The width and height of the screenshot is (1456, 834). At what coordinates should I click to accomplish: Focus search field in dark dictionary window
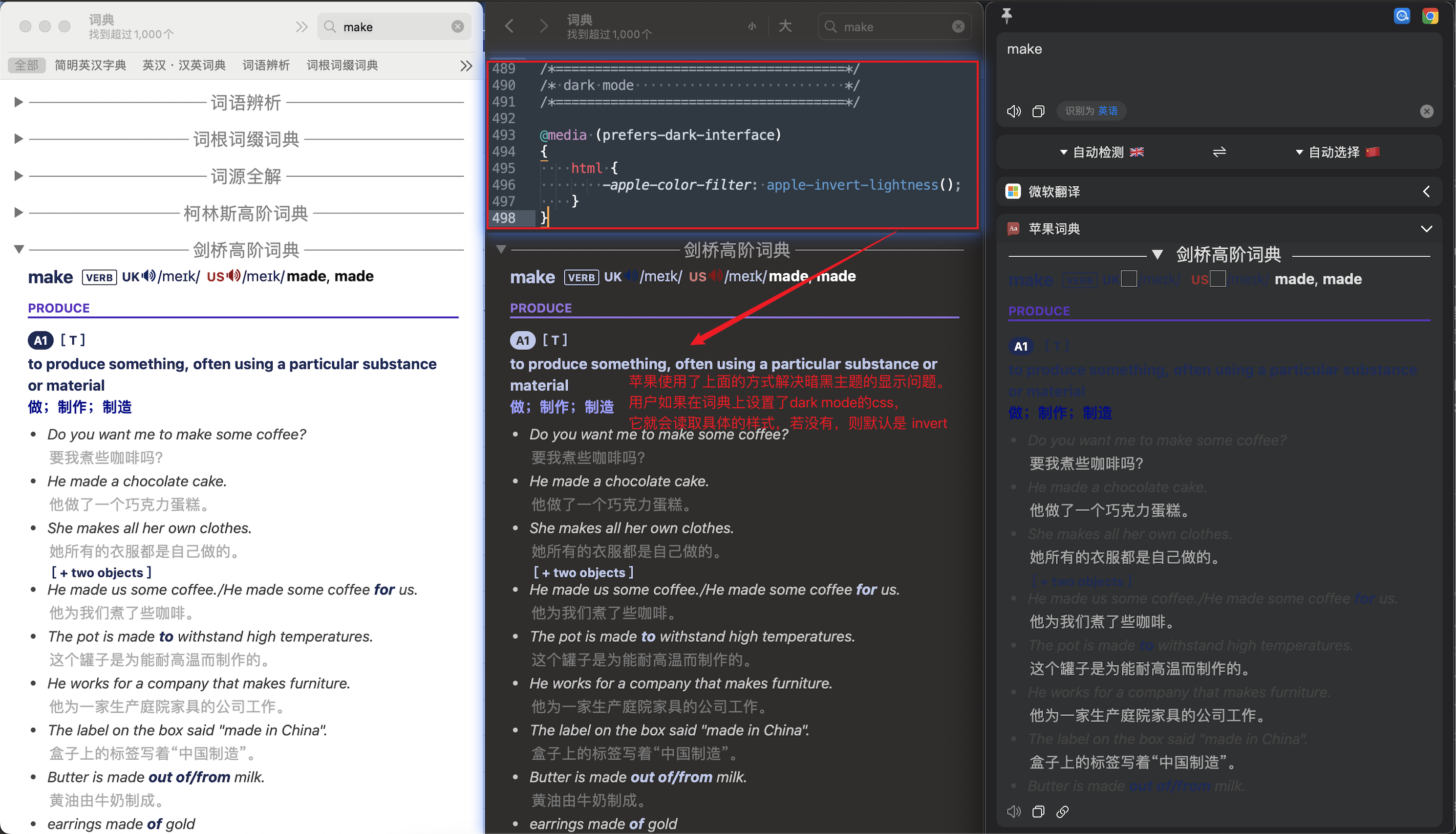pyautogui.click(x=896, y=26)
